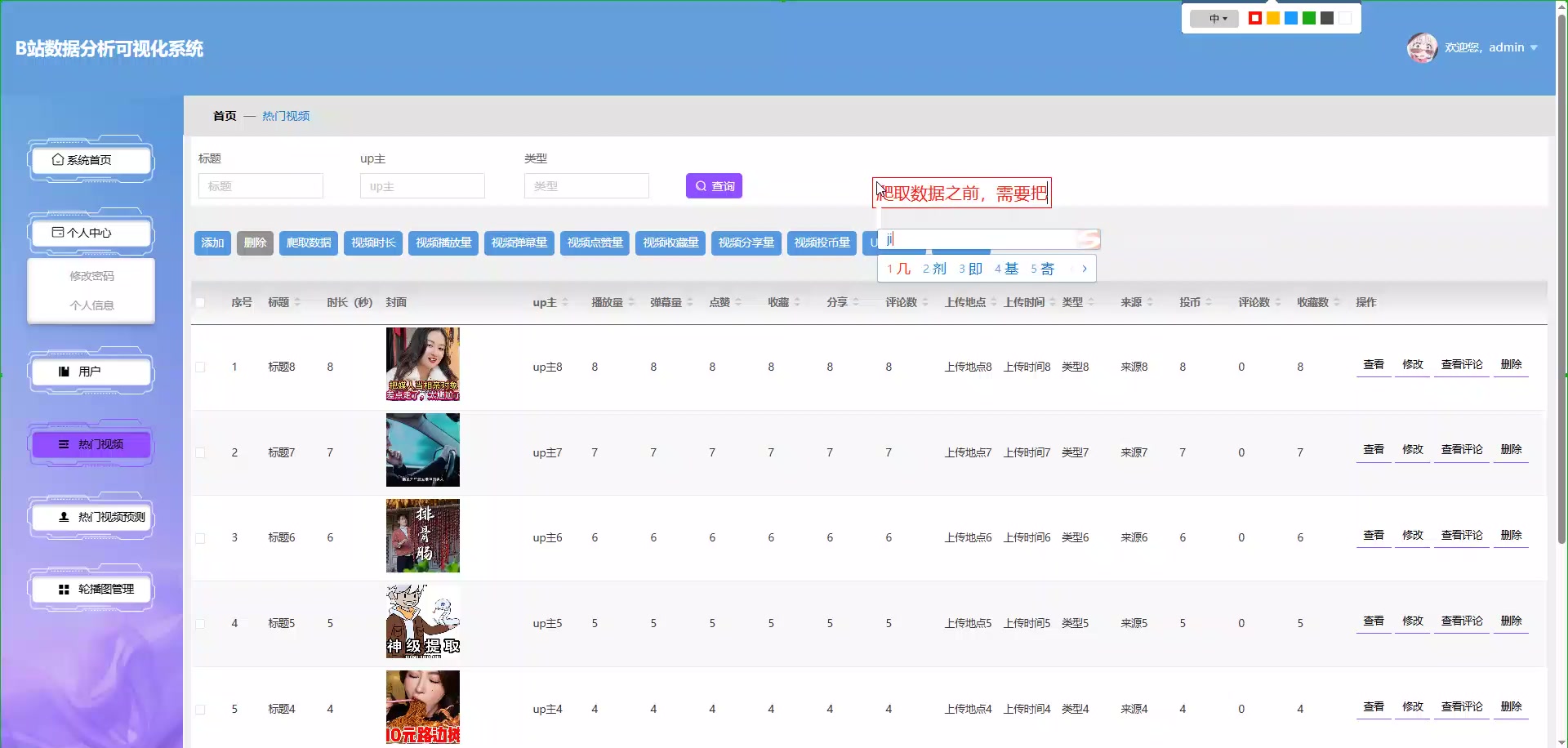
Task: Focus the 类型 search field
Action: [586, 186]
